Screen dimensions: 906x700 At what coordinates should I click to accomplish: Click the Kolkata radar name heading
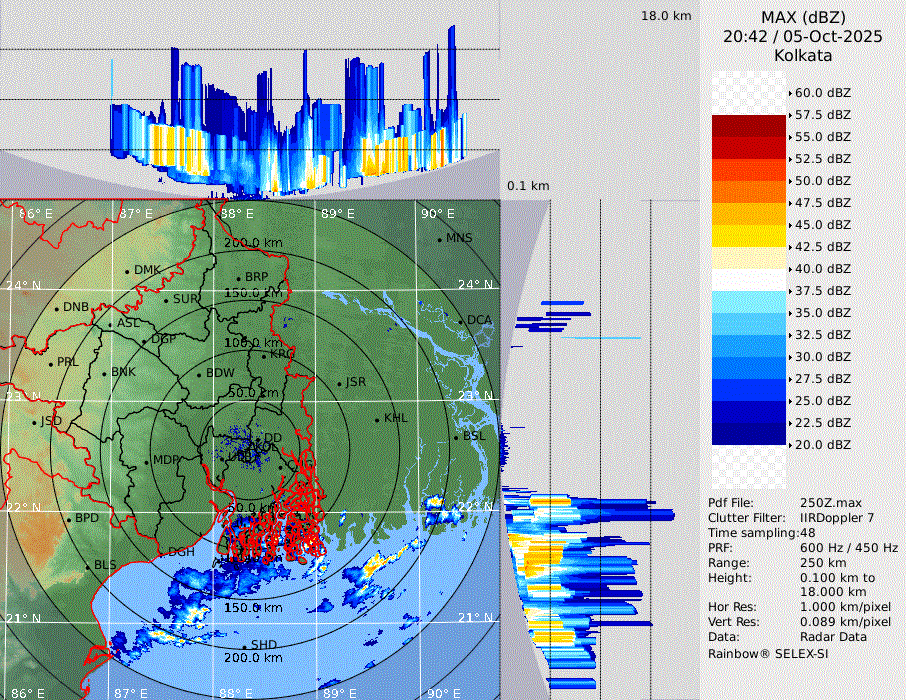point(803,56)
